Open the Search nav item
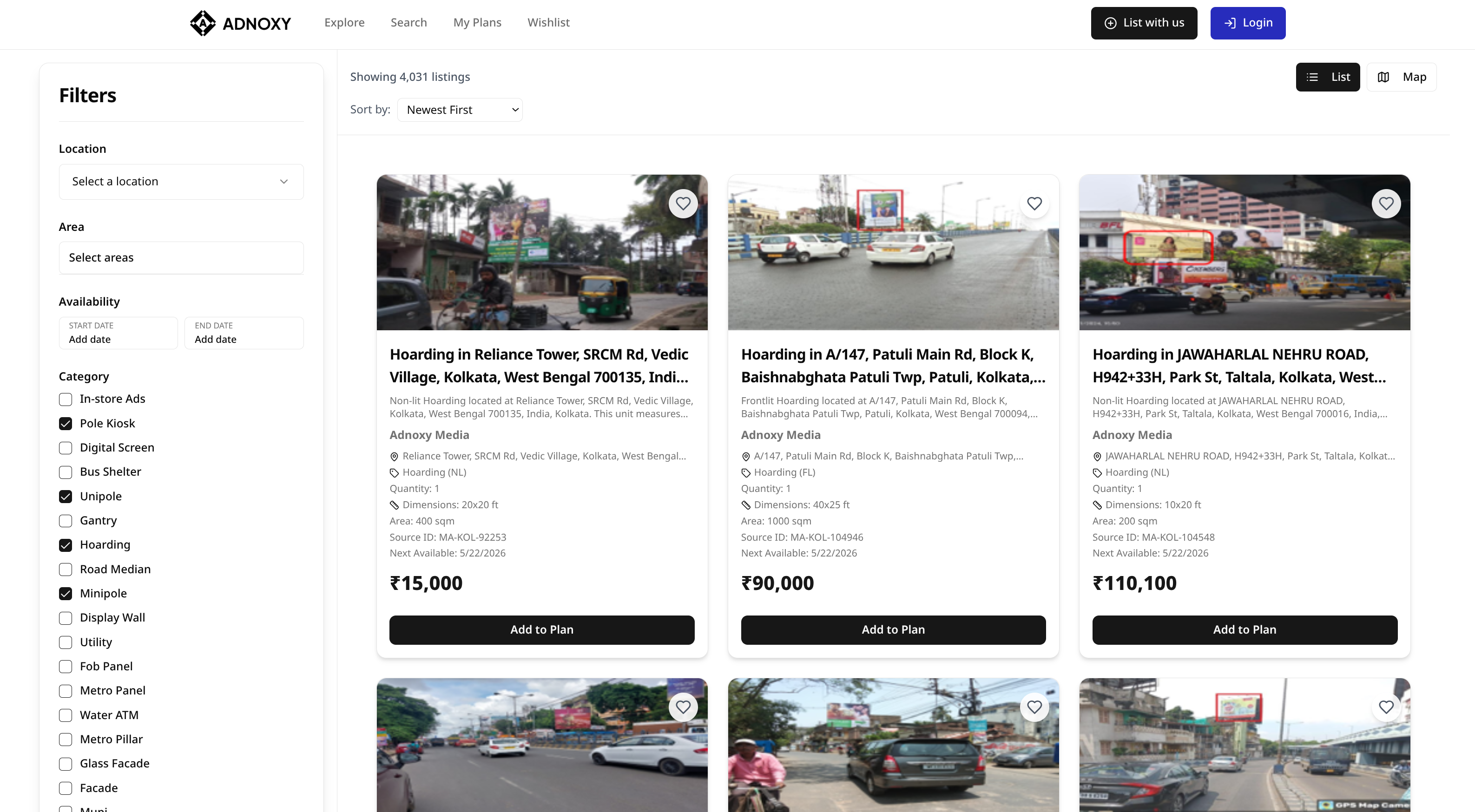Viewport: 1475px width, 812px height. [409, 23]
